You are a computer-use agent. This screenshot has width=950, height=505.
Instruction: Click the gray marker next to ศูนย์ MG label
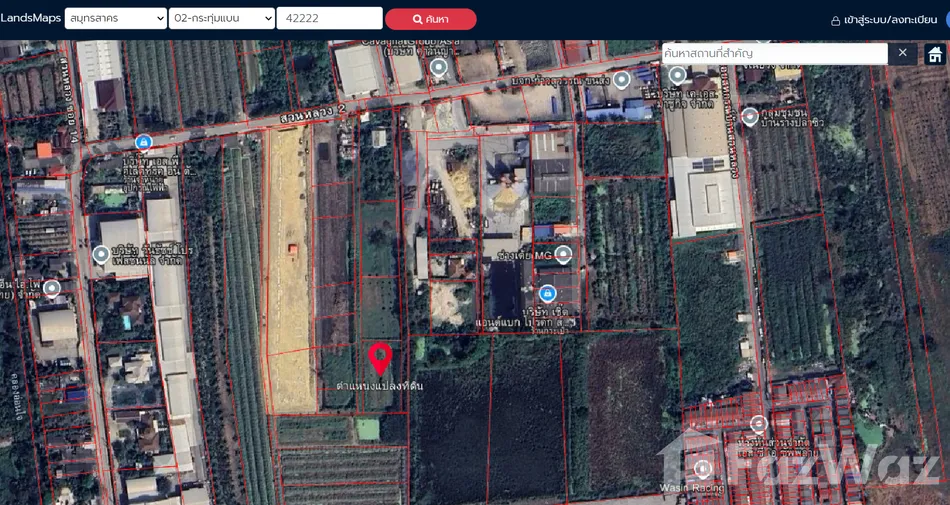pyautogui.click(x=563, y=254)
